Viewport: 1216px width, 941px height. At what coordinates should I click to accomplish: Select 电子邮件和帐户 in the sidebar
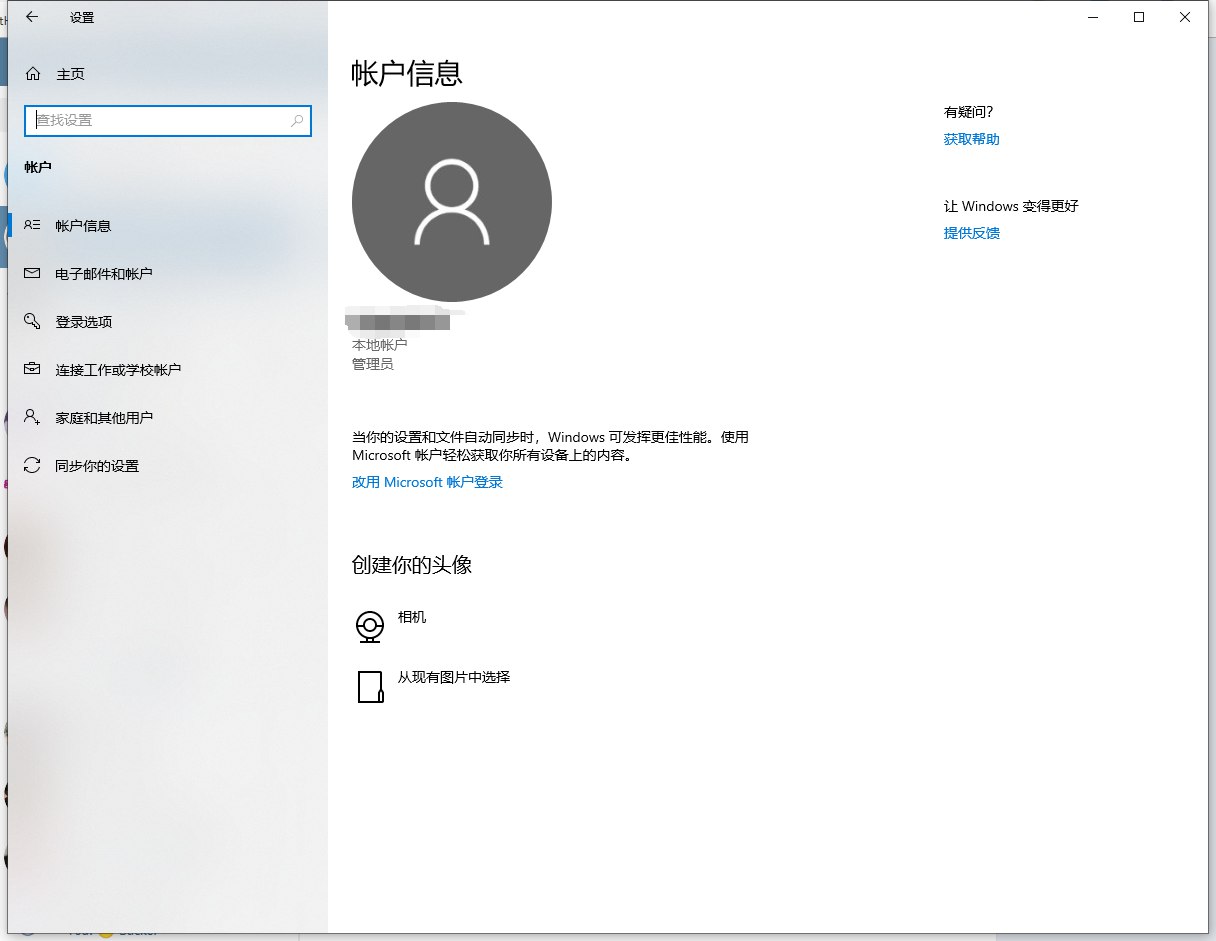pos(104,274)
